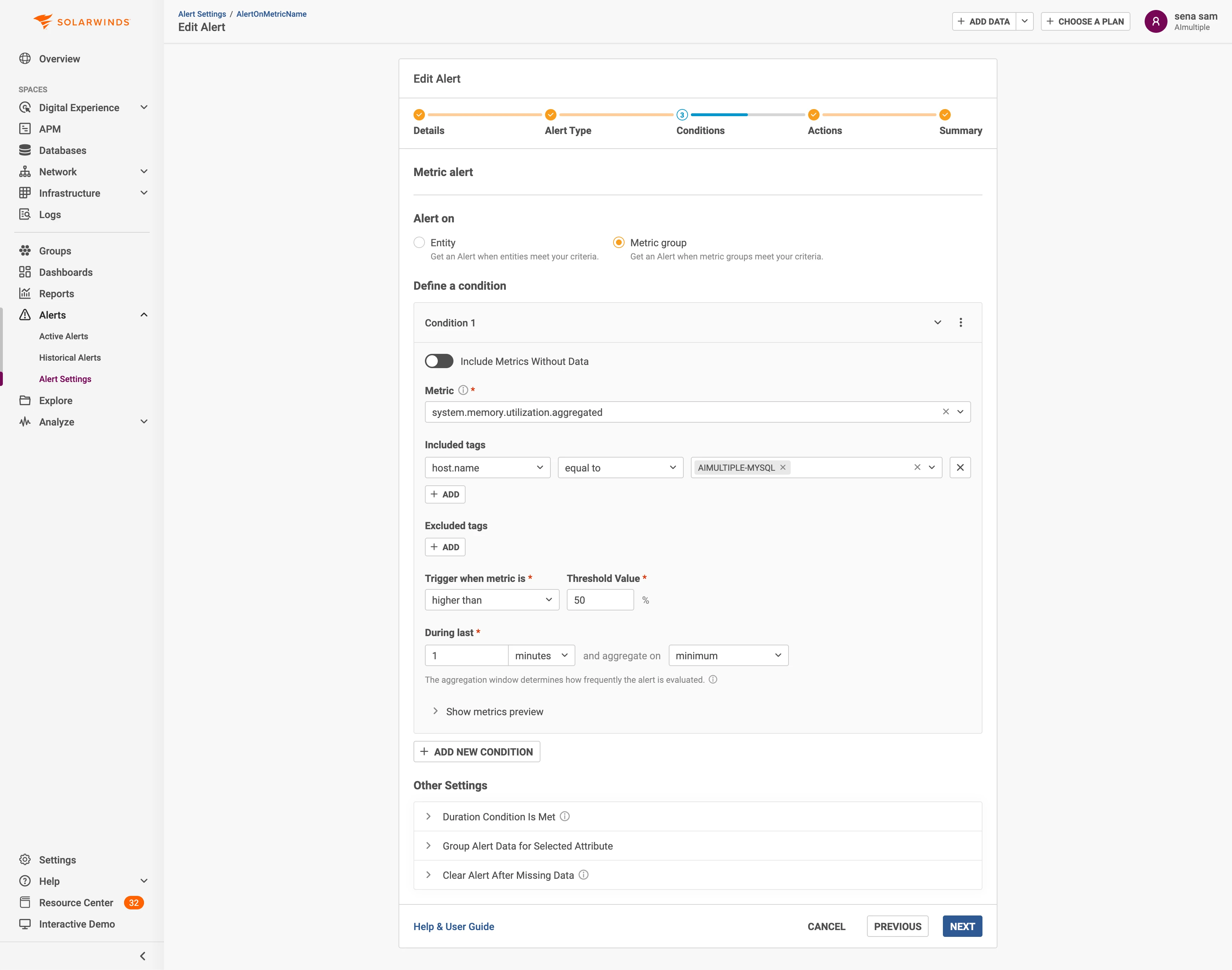Click the Settings gear icon

pyautogui.click(x=25, y=859)
